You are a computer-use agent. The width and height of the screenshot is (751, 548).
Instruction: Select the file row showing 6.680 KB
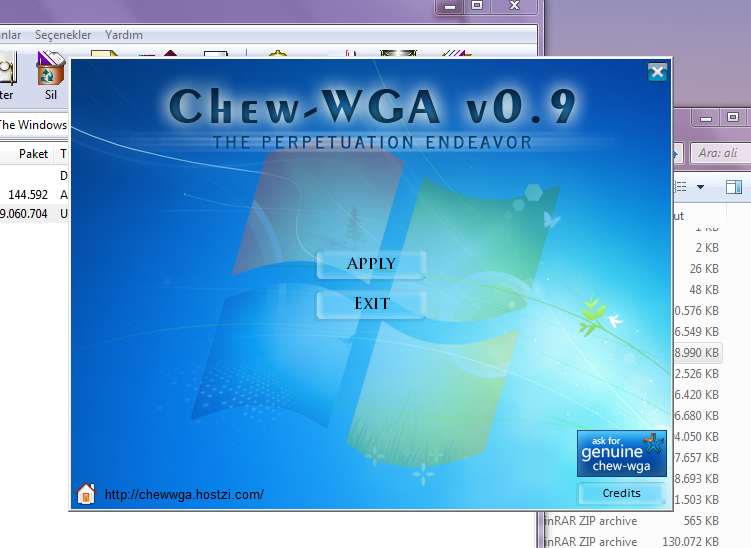pyautogui.click(x=697, y=416)
